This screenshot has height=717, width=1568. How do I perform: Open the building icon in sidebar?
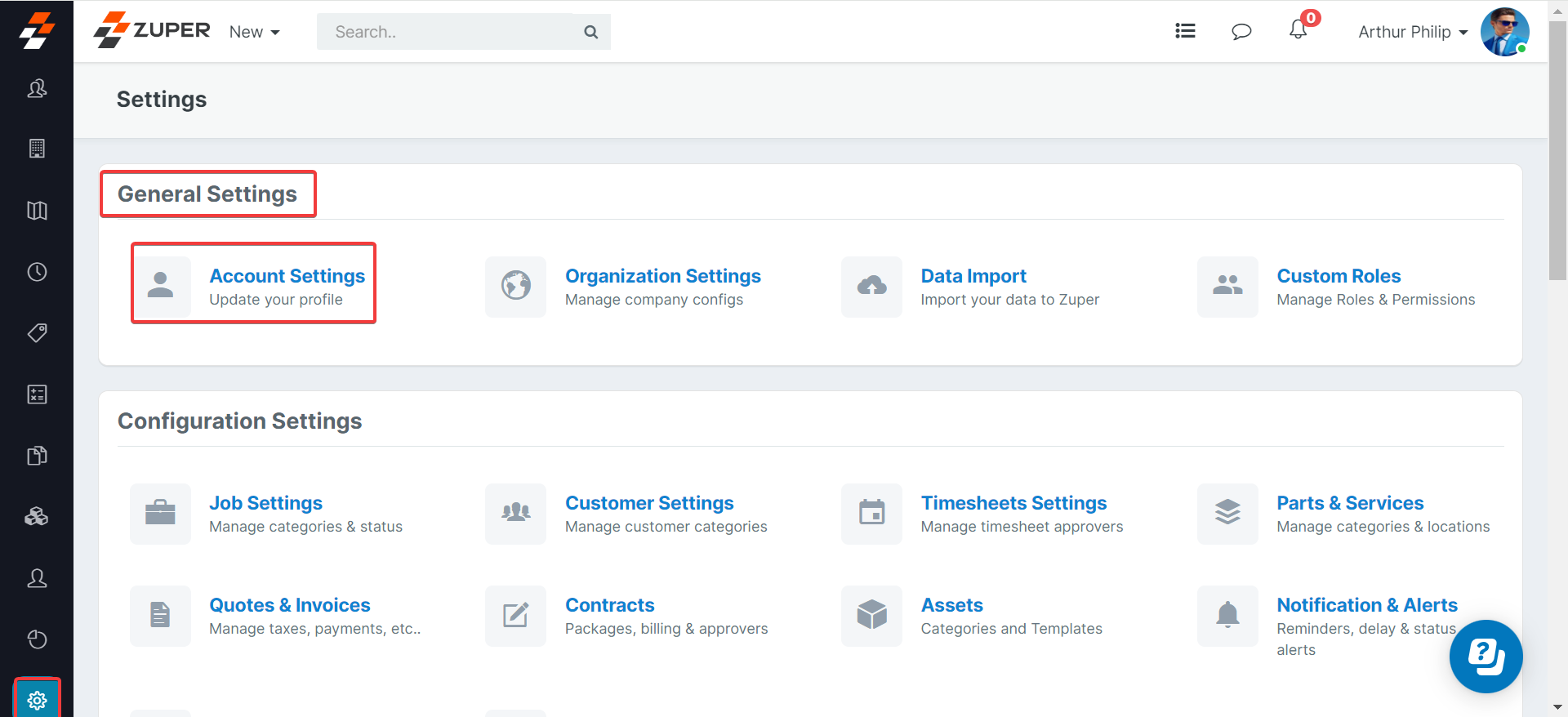pyautogui.click(x=37, y=149)
